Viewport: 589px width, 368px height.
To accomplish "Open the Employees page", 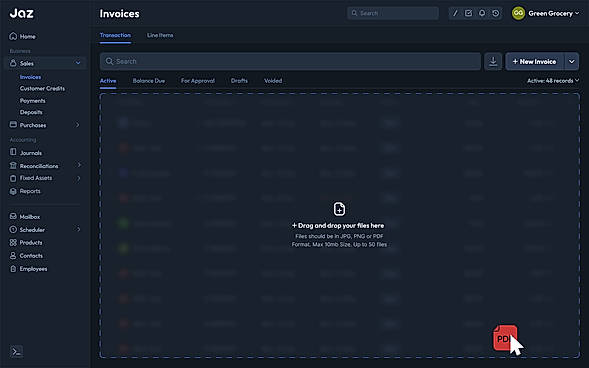I will (29, 269).
